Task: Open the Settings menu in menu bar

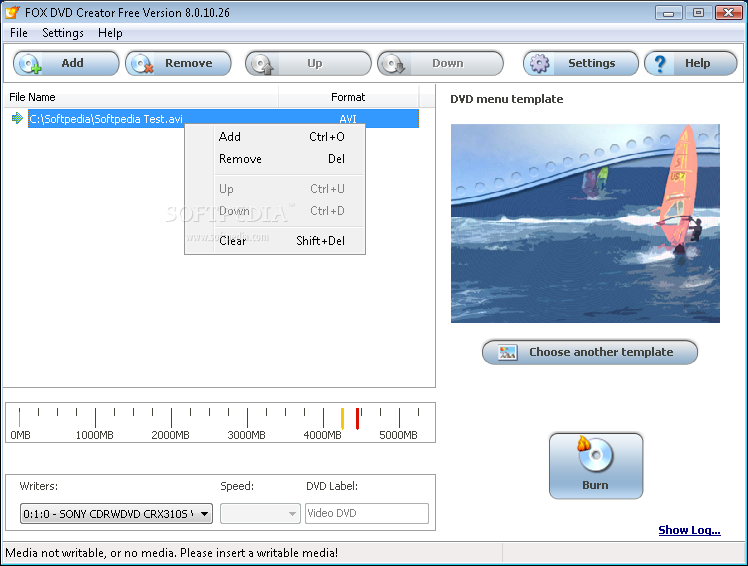Action: click(63, 33)
